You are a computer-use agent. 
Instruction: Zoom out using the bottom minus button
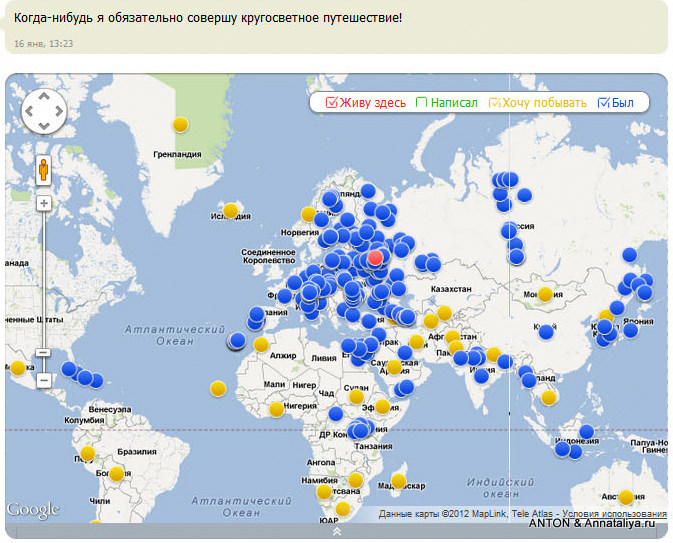(x=44, y=380)
